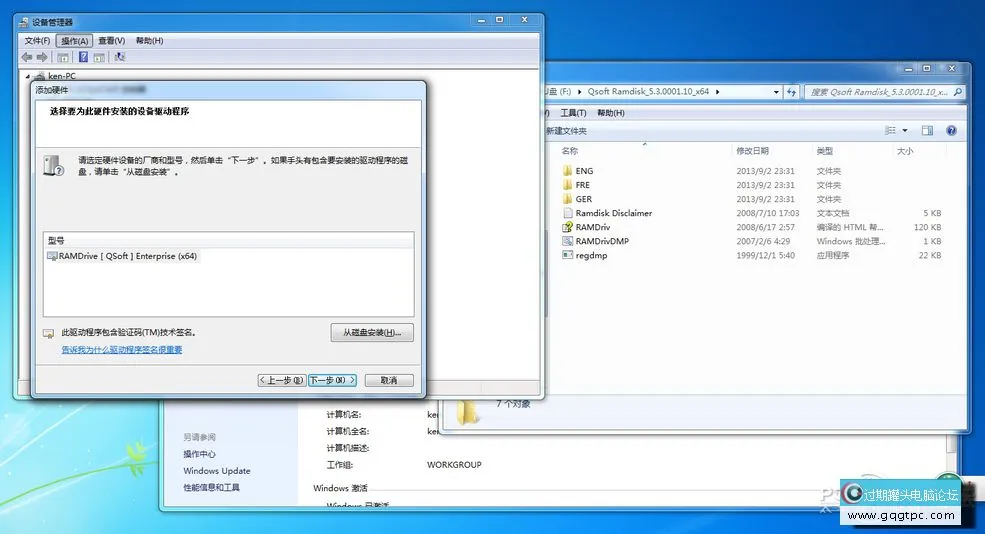985x534 pixels.
Task: Select the regdmp application file
Action: click(590, 255)
